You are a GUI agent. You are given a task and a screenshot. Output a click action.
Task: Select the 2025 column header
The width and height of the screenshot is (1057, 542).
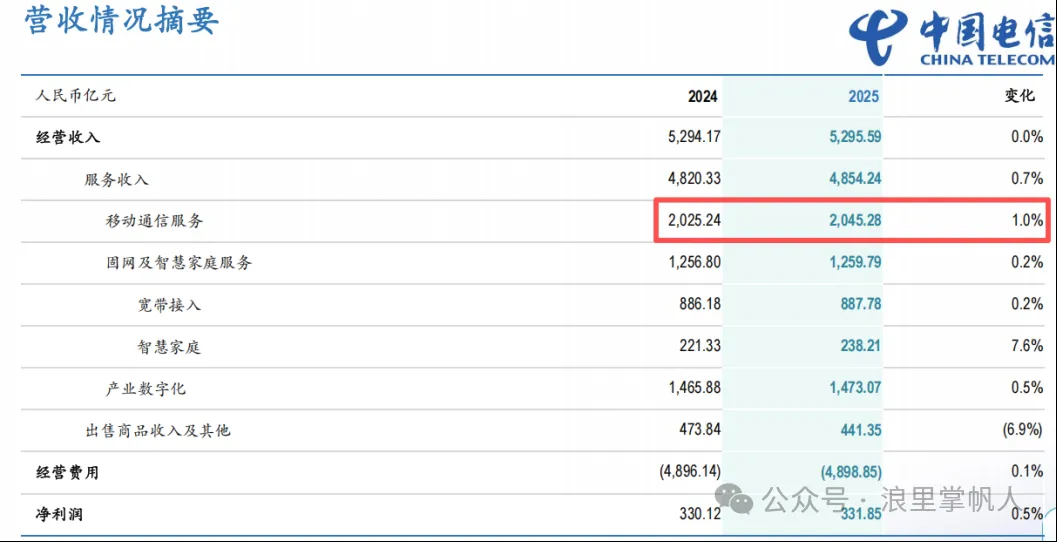[864, 96]
